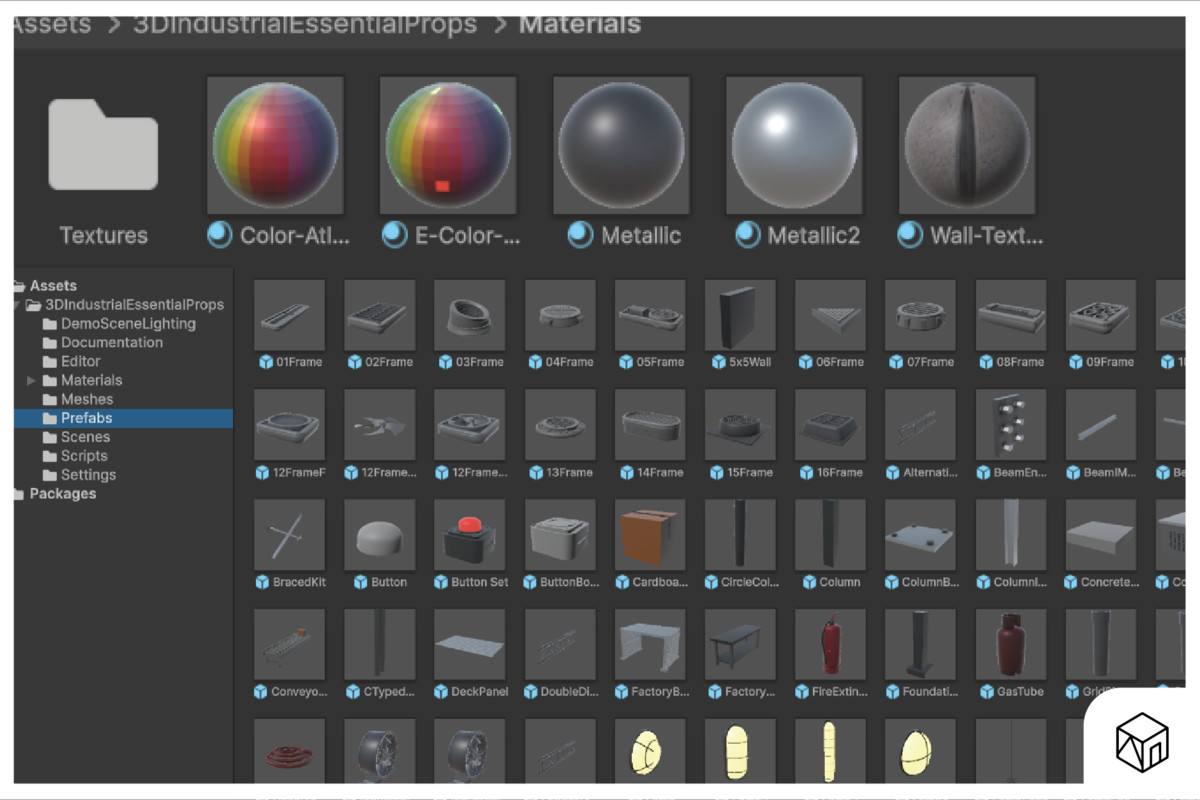Click the prefab cube icon beside Foundati...
The image size is (1200, 800).
891,692
